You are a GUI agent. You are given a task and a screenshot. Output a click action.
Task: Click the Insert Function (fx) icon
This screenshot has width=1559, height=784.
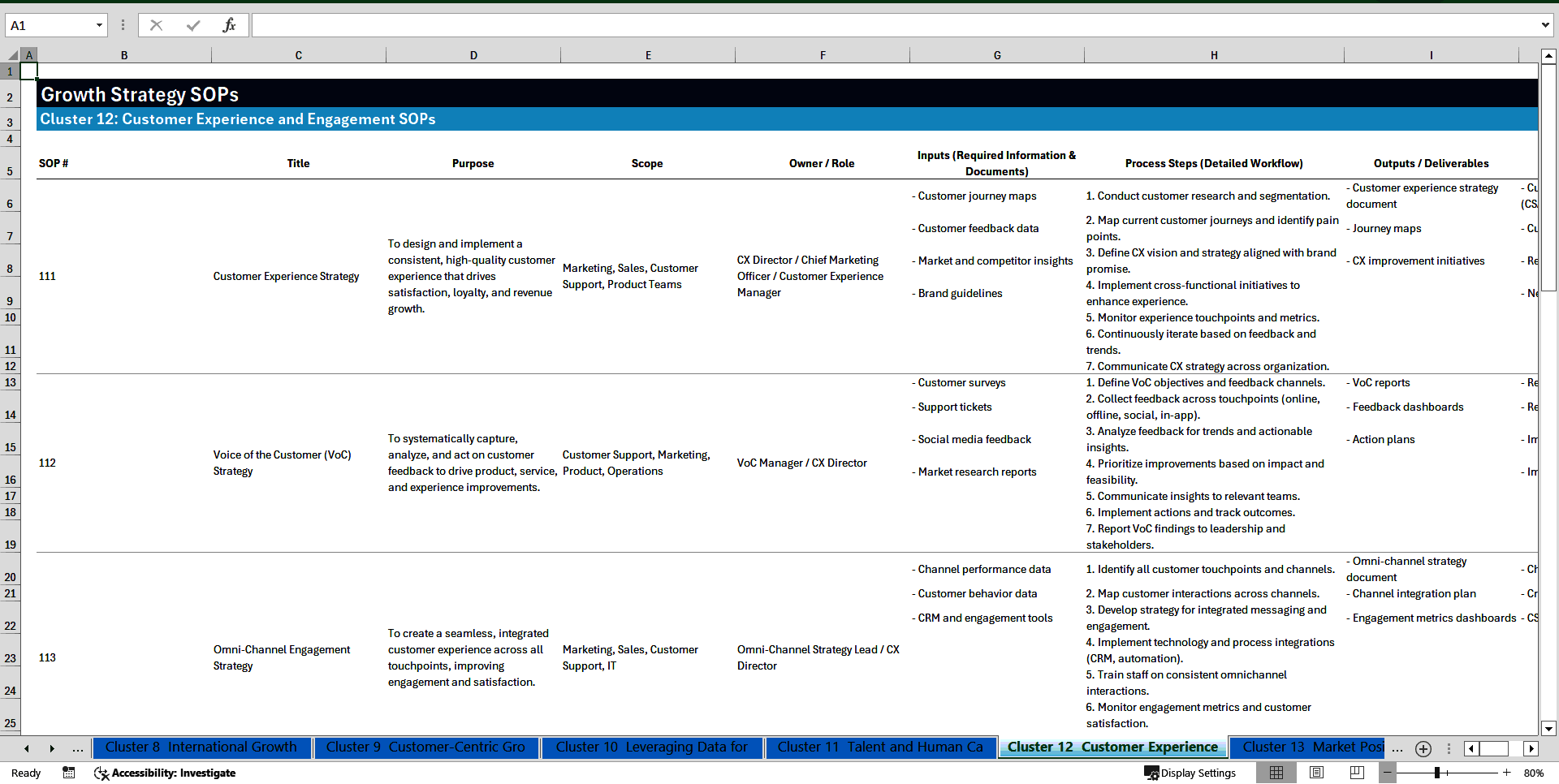[x=230, y=24]
